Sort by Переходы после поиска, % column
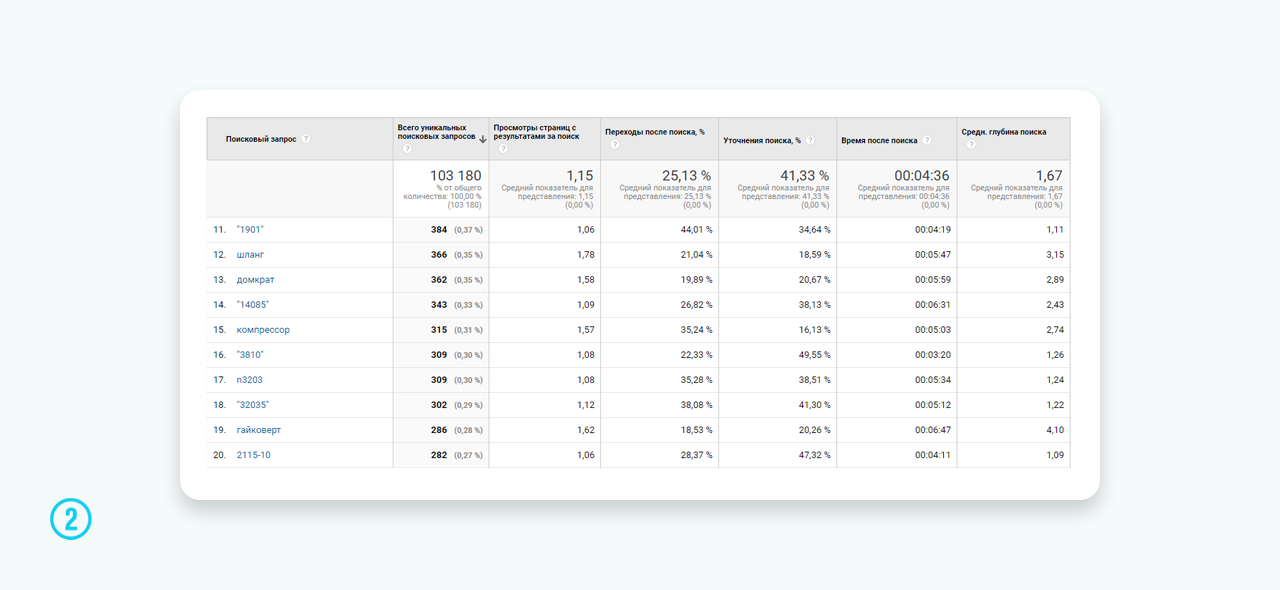Screen dimensions: 1280x590 click(x=655, y=132)
